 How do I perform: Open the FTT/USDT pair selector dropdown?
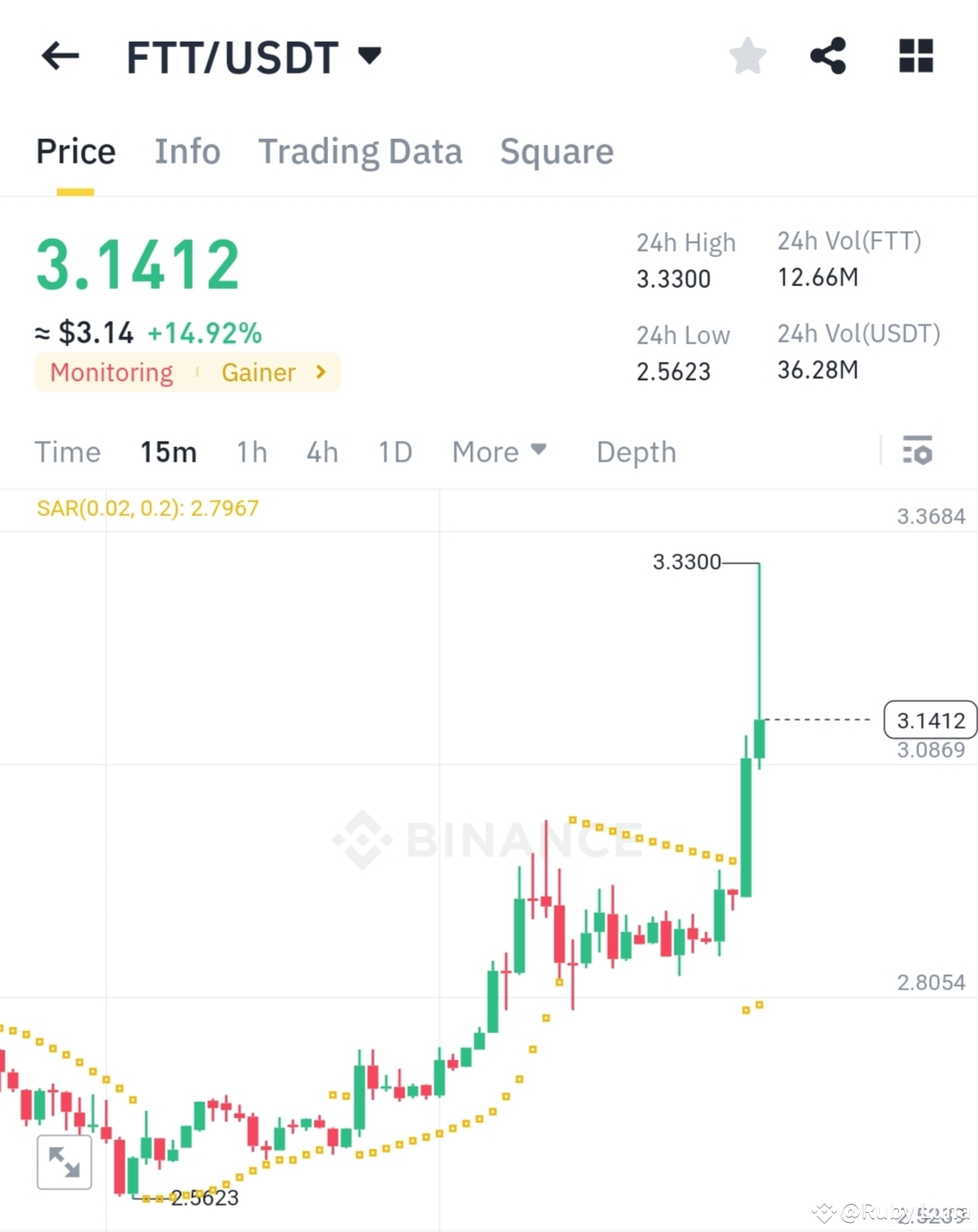click(369, 55)
